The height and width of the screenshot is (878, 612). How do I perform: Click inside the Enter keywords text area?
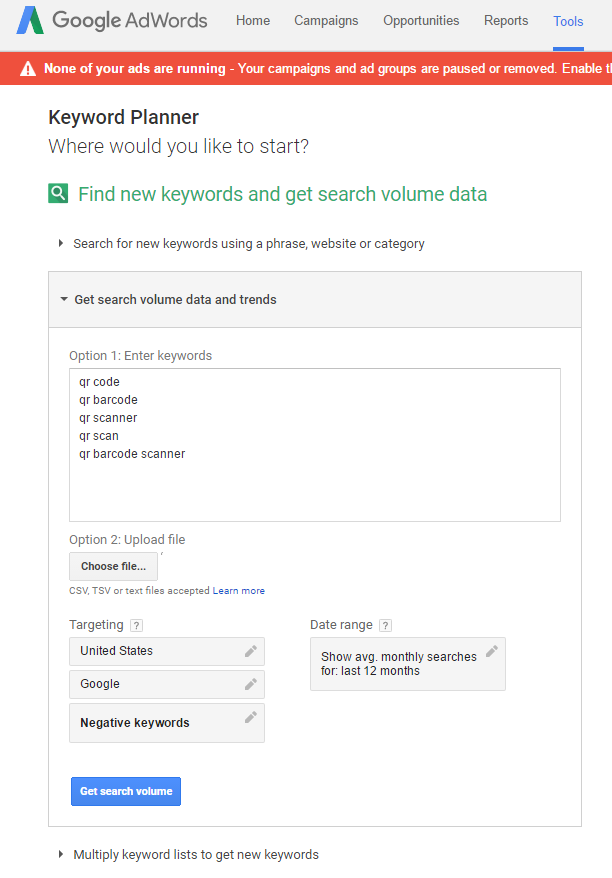point(315,445)
